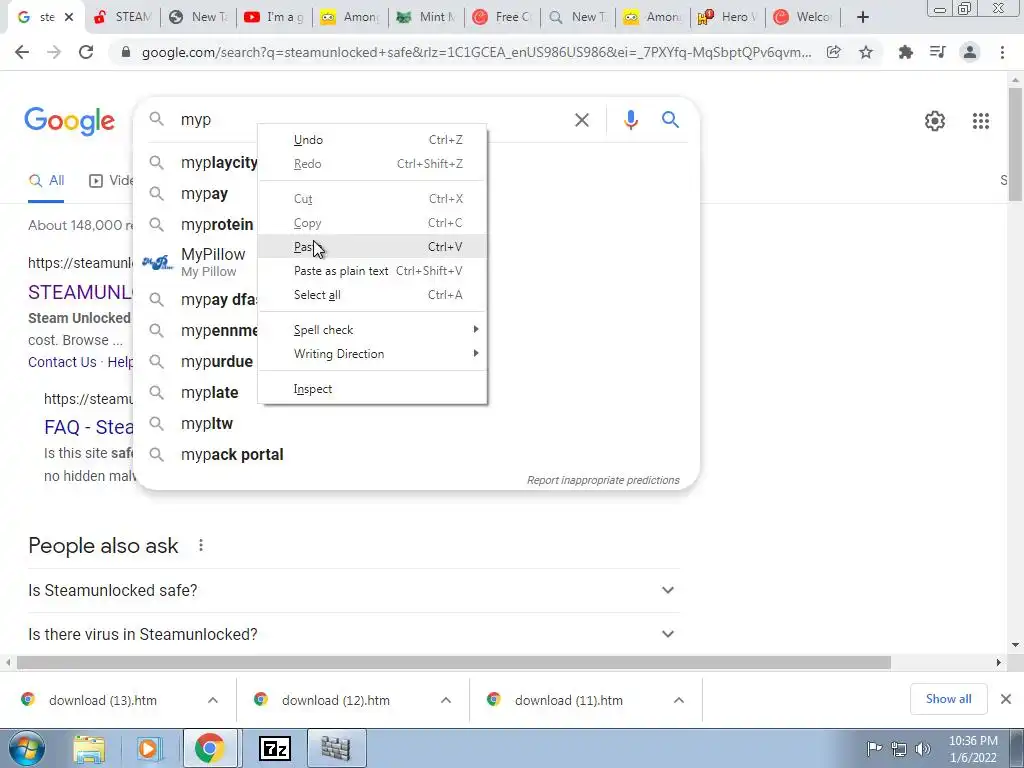Viewport: 1024px width, 768px height.
Task: Switch to the STEAM tab
Action: click(121, 18)
